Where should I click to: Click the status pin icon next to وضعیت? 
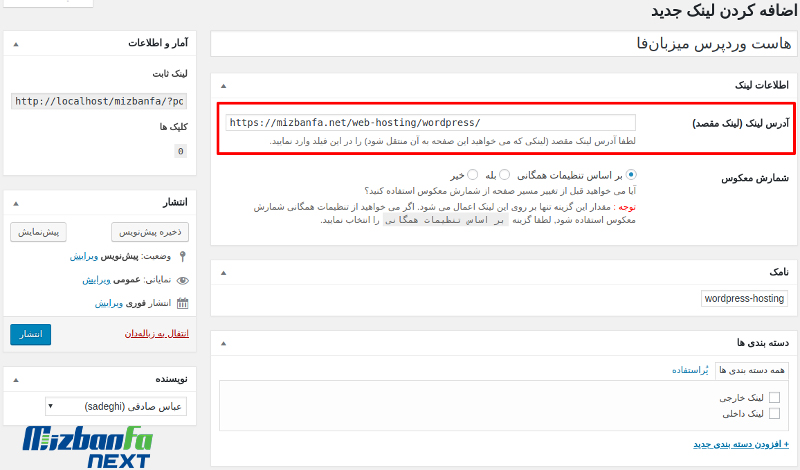click(x=183, y=256)
